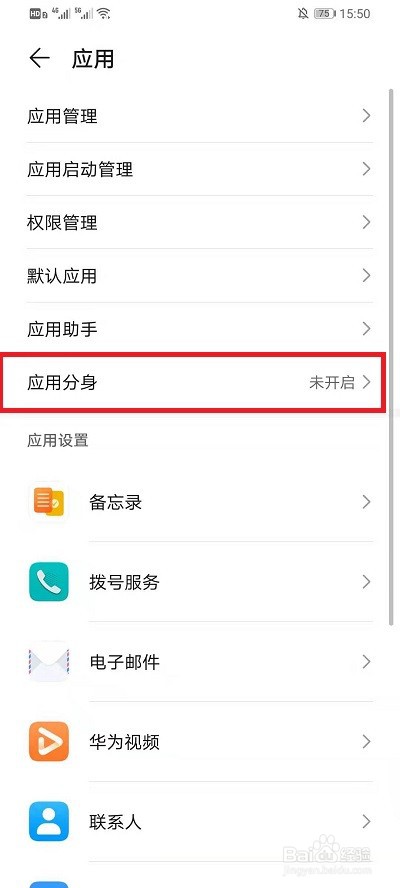Tap the muted bell status icon
The width and height of the screenshot is (400, 888).
click(303, 14)
